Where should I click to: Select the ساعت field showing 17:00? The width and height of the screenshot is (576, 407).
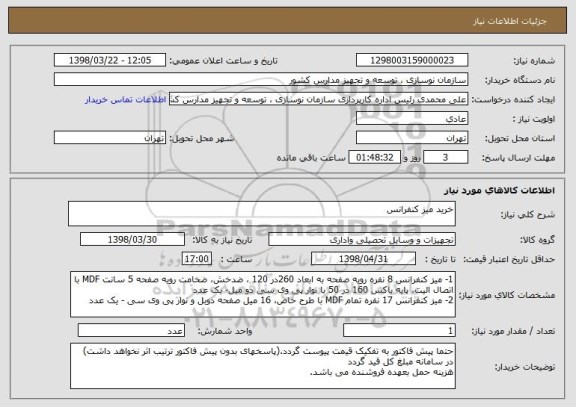point(197,259)
